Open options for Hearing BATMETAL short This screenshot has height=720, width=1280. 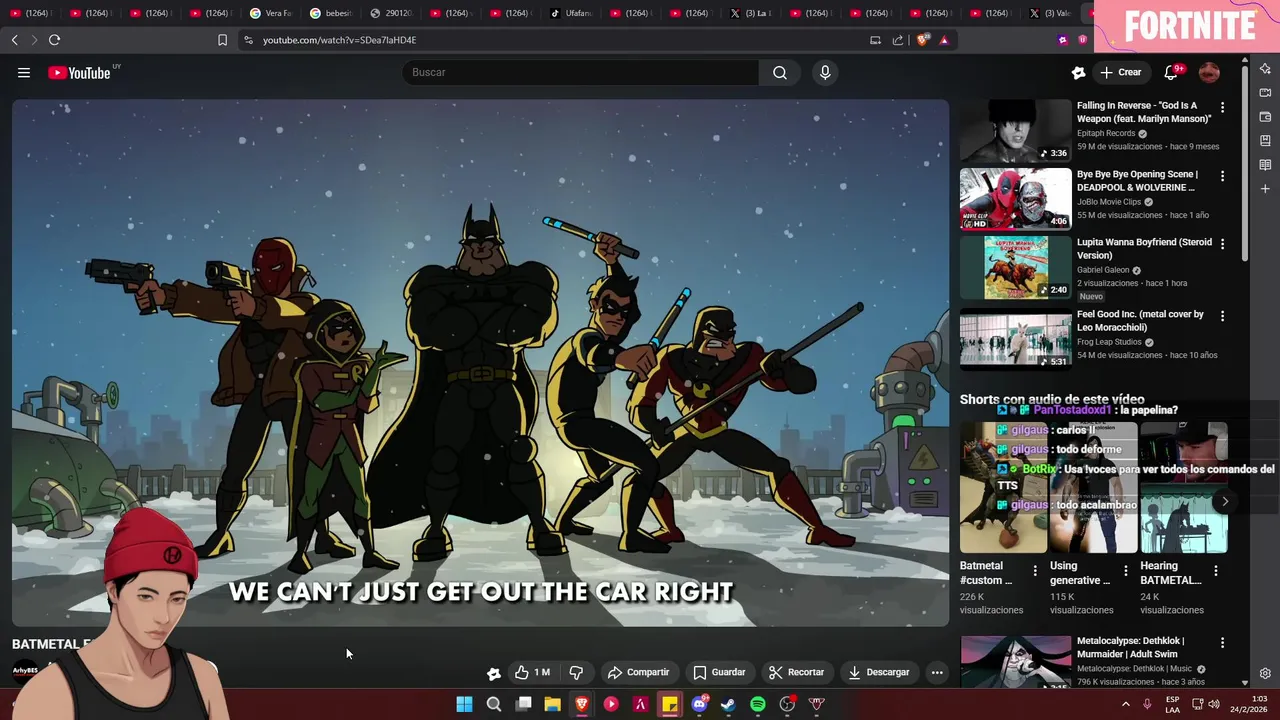(x=1215, y=571)
